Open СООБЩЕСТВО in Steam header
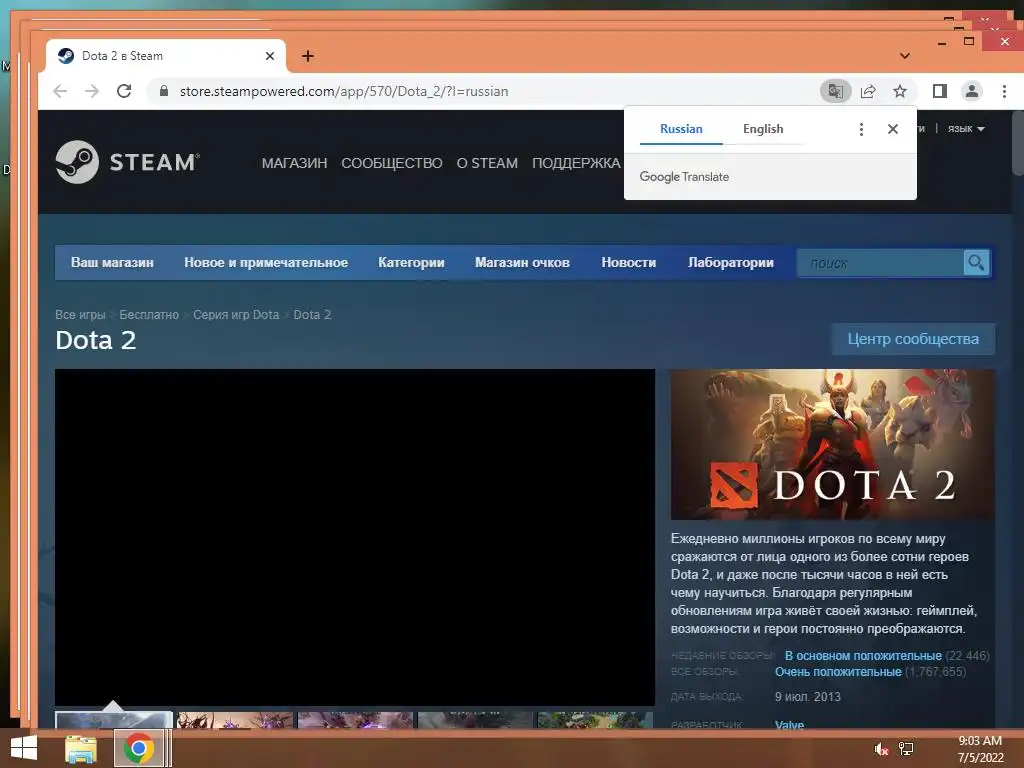Viewport: 1024px width, 768px height. coord(391,163)
